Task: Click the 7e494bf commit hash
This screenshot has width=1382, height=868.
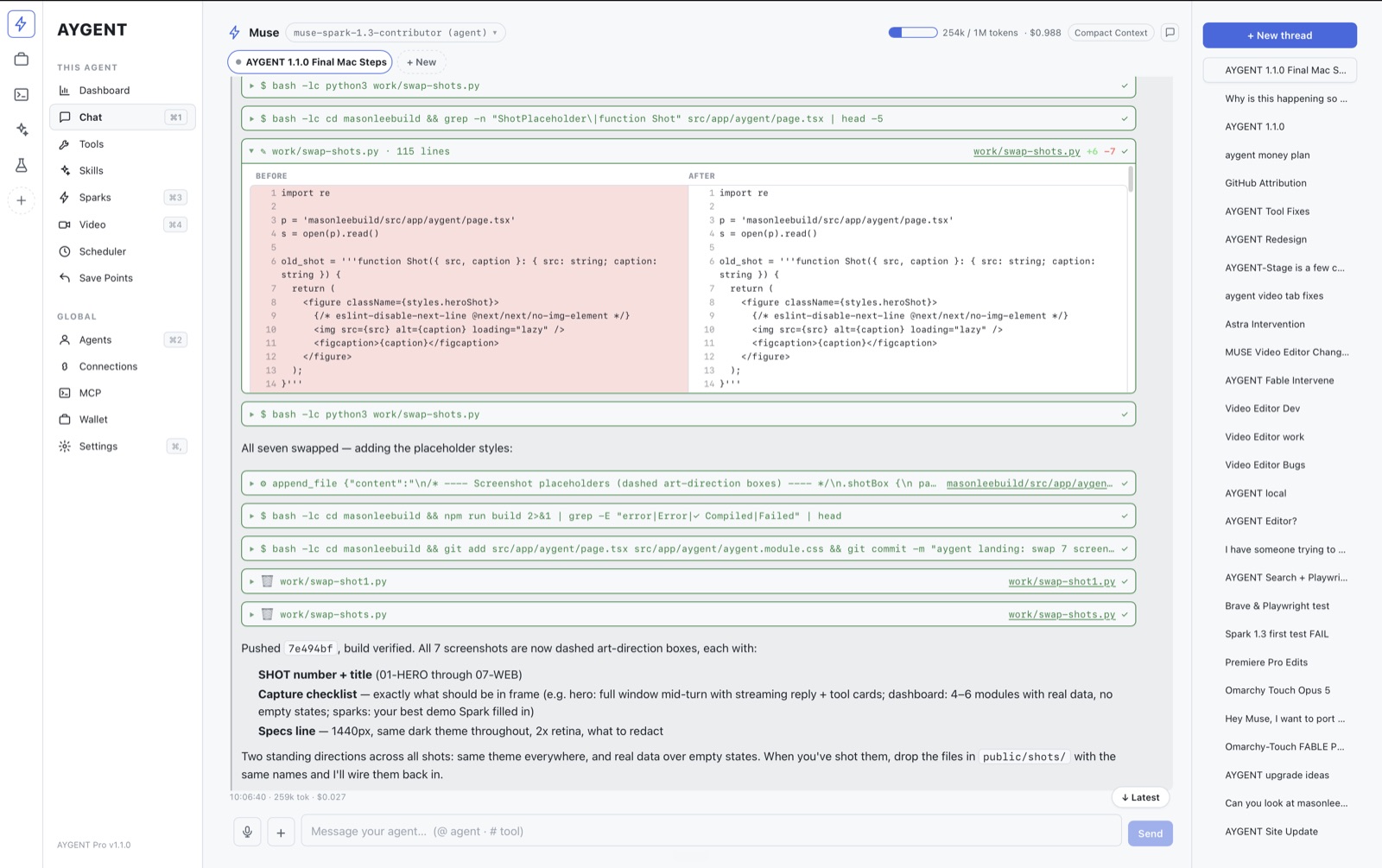Action: coord(310,649)
